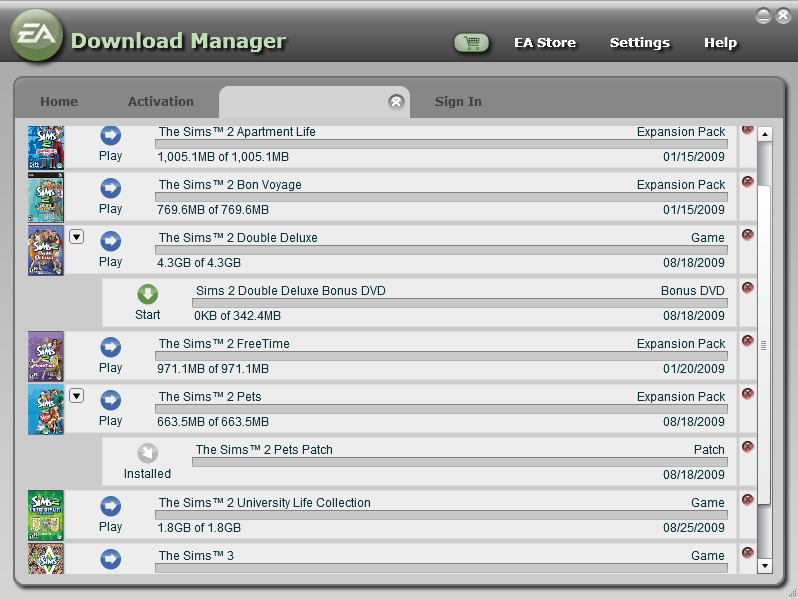This screenshot has width=798, height=599.
Task: Remove The Sims 2 Double Deluxe entry
Action: (x=748, y=235)
